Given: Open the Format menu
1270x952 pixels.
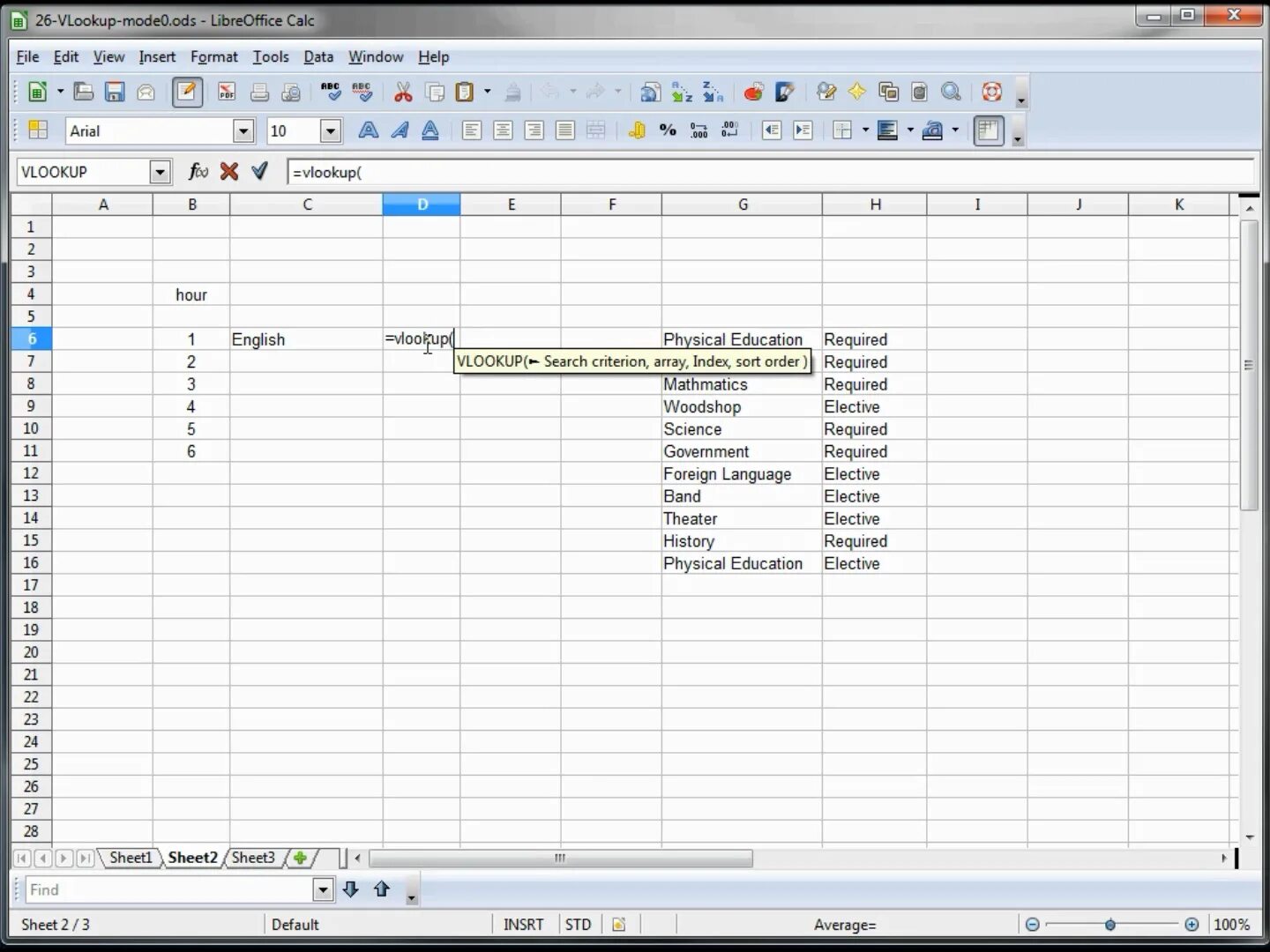Looking at the screenshot, I should pyautogui.click(x=214, y=56).
